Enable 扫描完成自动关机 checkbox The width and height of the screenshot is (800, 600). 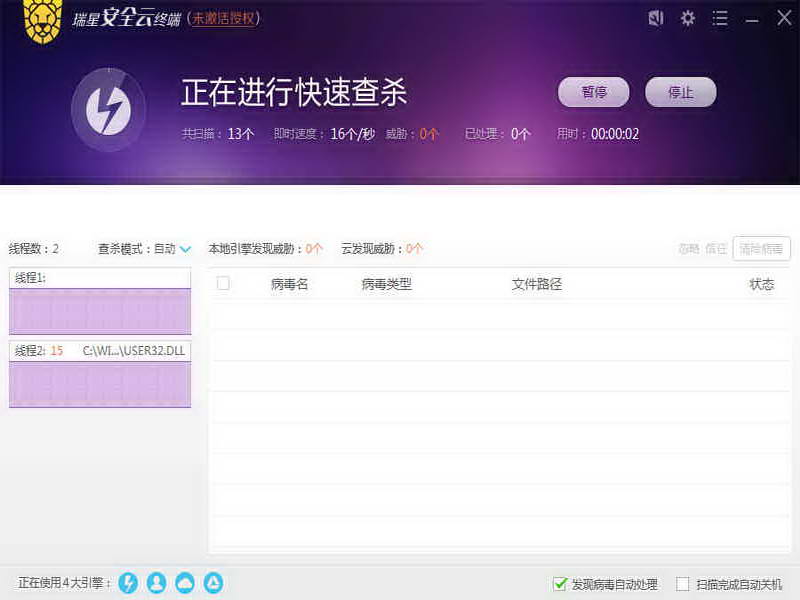pyautogui.click(x=683, y=584)
